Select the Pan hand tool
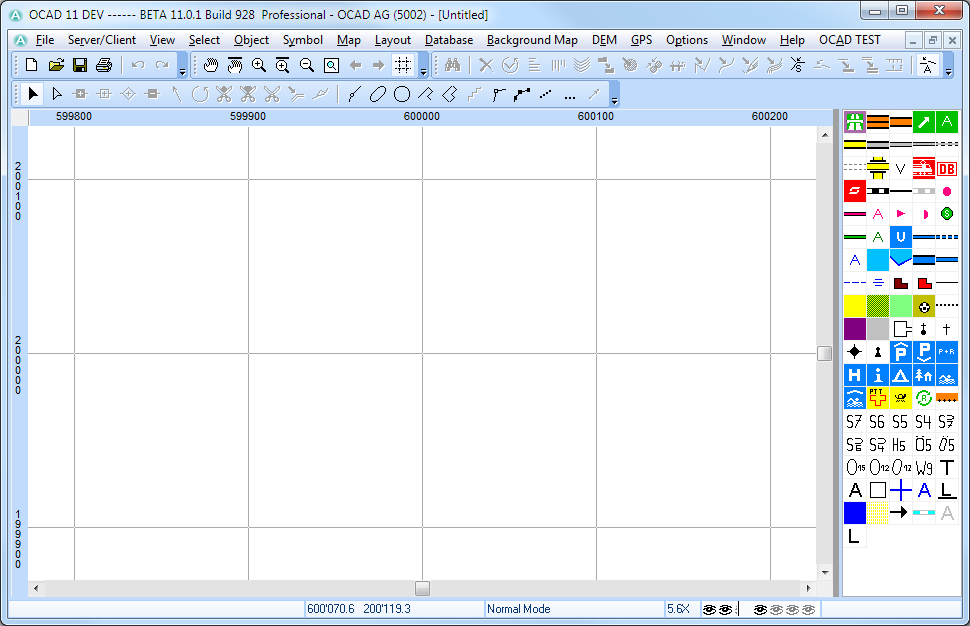 click(x=211, y=65)
